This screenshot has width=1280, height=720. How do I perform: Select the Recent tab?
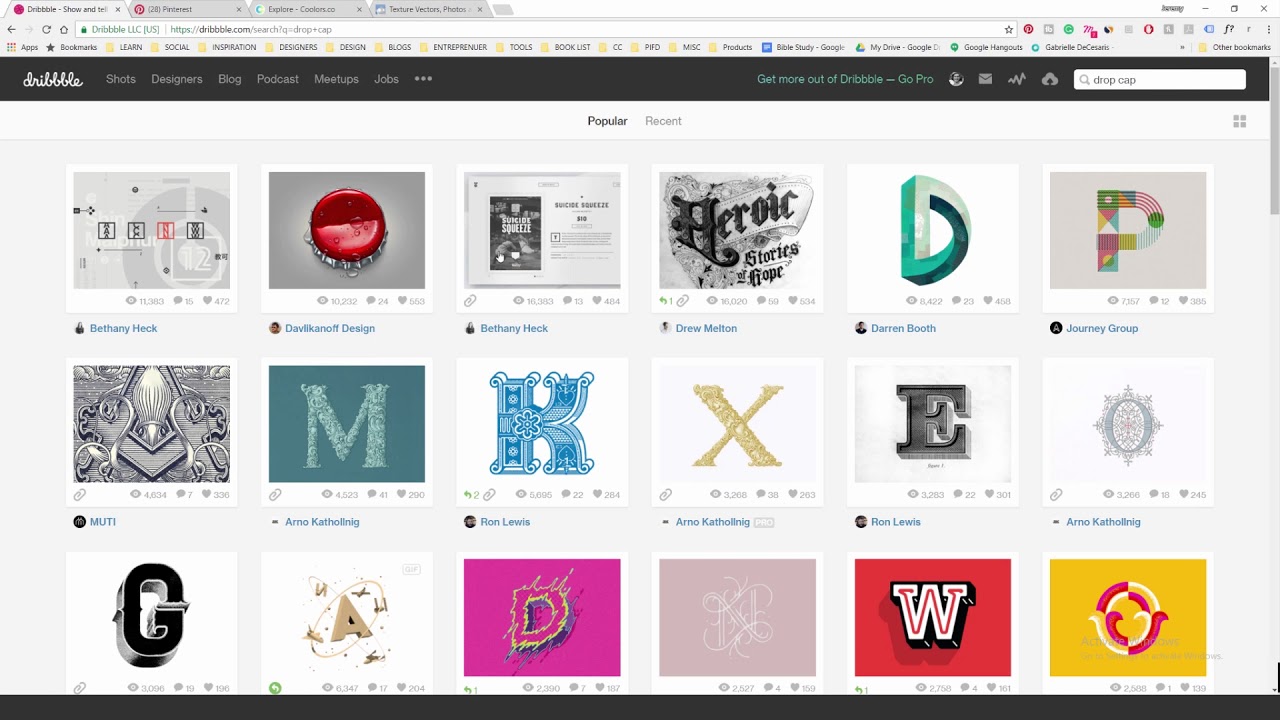[x=663, y=121]
